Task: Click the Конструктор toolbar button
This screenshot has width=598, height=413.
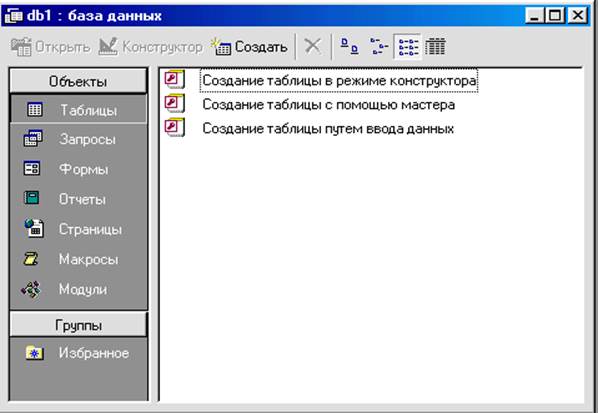Action: pos(151,47)
